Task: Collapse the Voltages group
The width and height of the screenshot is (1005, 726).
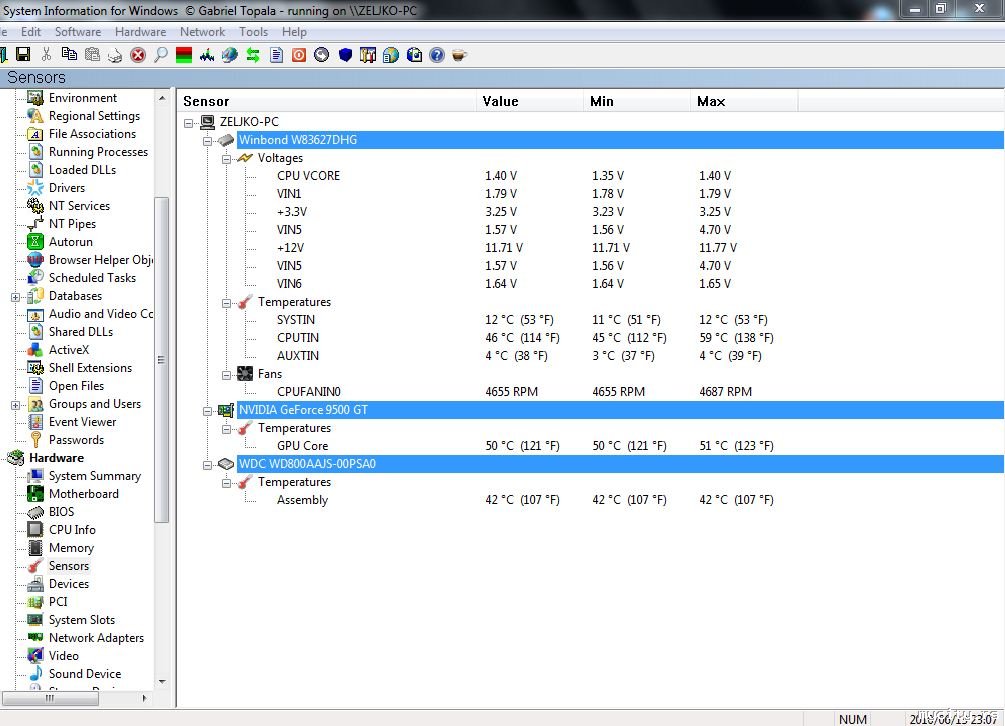Action: click(226, 158)
